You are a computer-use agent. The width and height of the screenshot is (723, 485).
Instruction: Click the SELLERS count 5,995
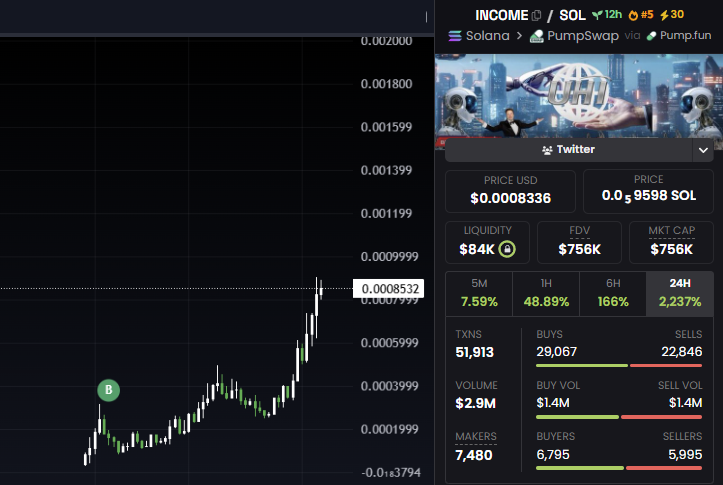click(x=685, y=455)
